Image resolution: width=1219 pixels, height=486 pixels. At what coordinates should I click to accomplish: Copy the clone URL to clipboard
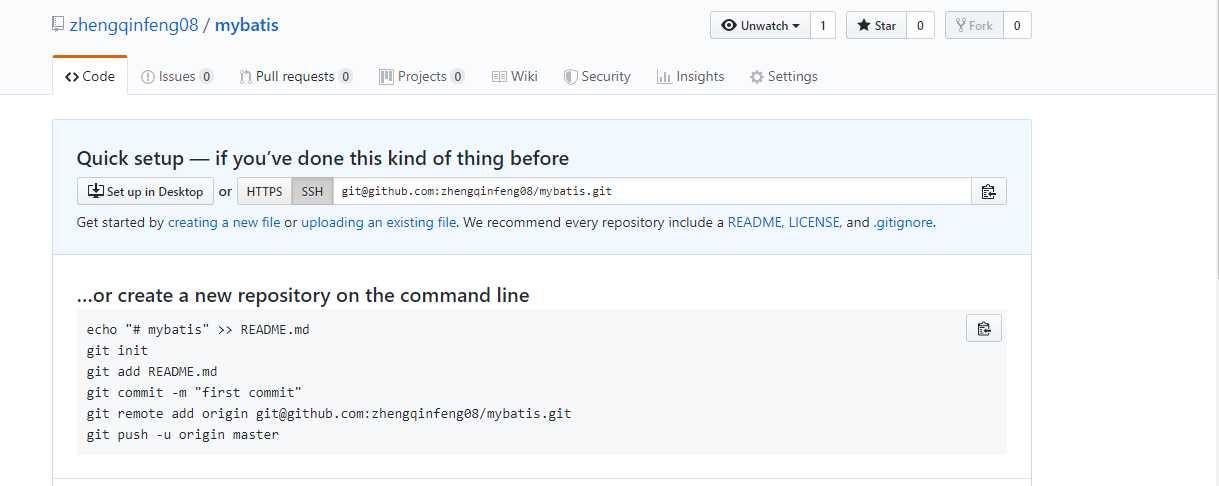pos(988,191)
